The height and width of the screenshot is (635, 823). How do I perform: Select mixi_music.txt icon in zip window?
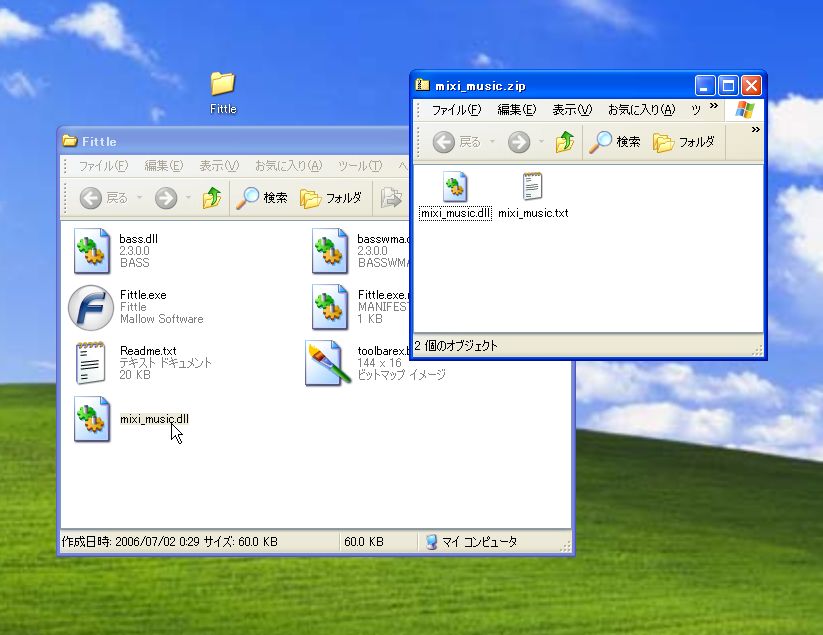pos(532,186)
